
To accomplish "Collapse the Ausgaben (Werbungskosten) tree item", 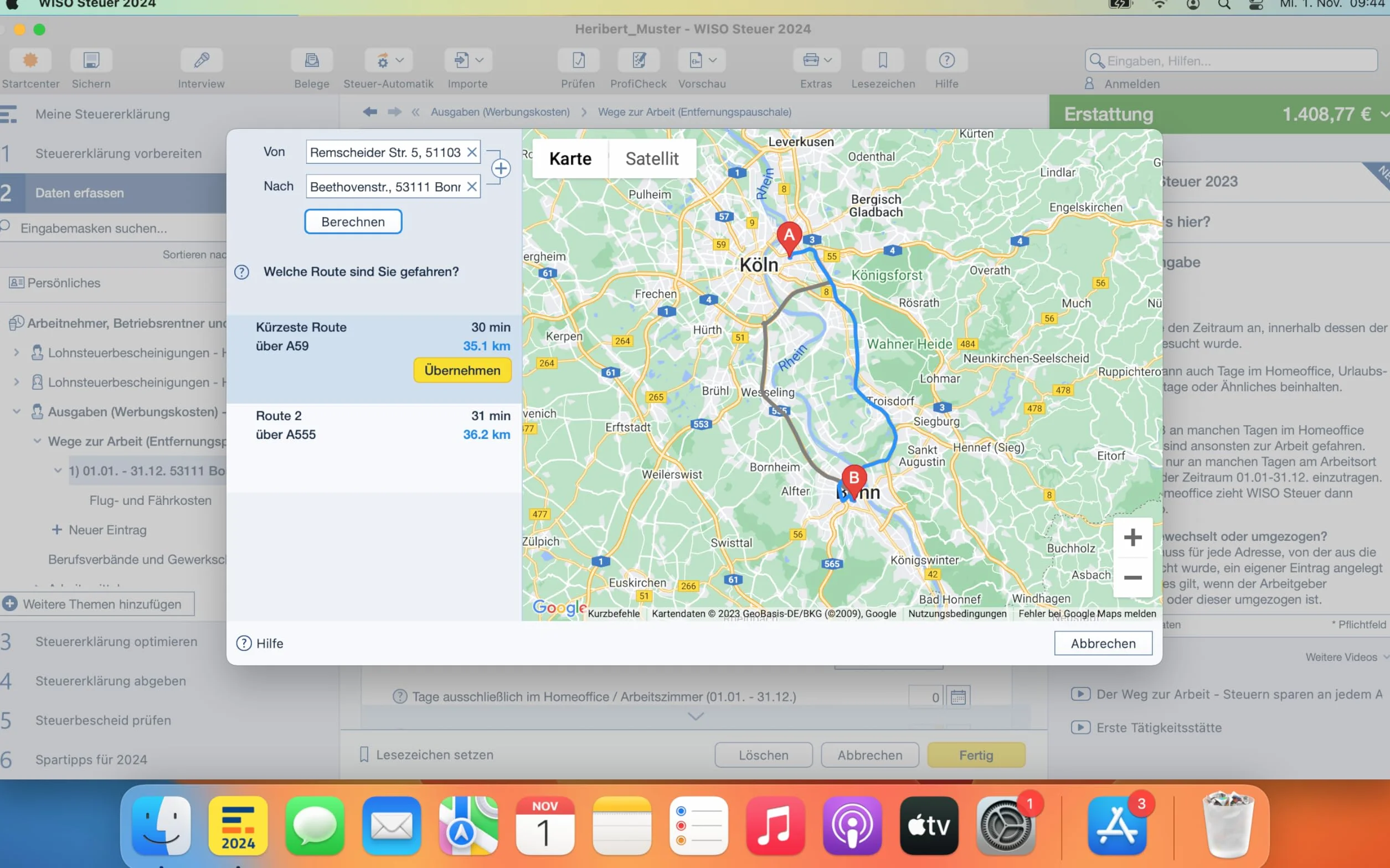I will tap(17, 412).
